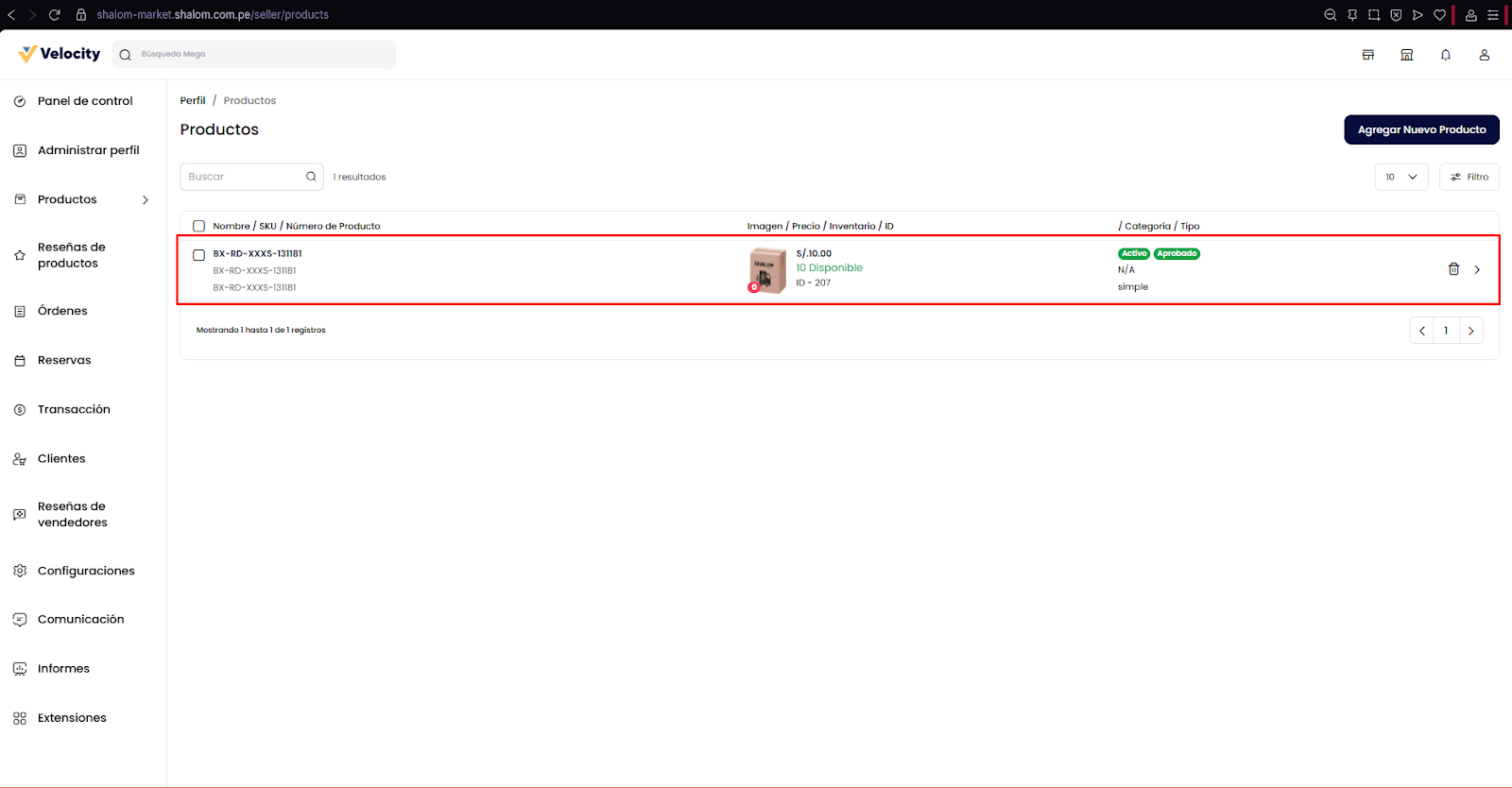Tick the select-all checkbox in table header
1512x788 pixels.
[198, 226]
